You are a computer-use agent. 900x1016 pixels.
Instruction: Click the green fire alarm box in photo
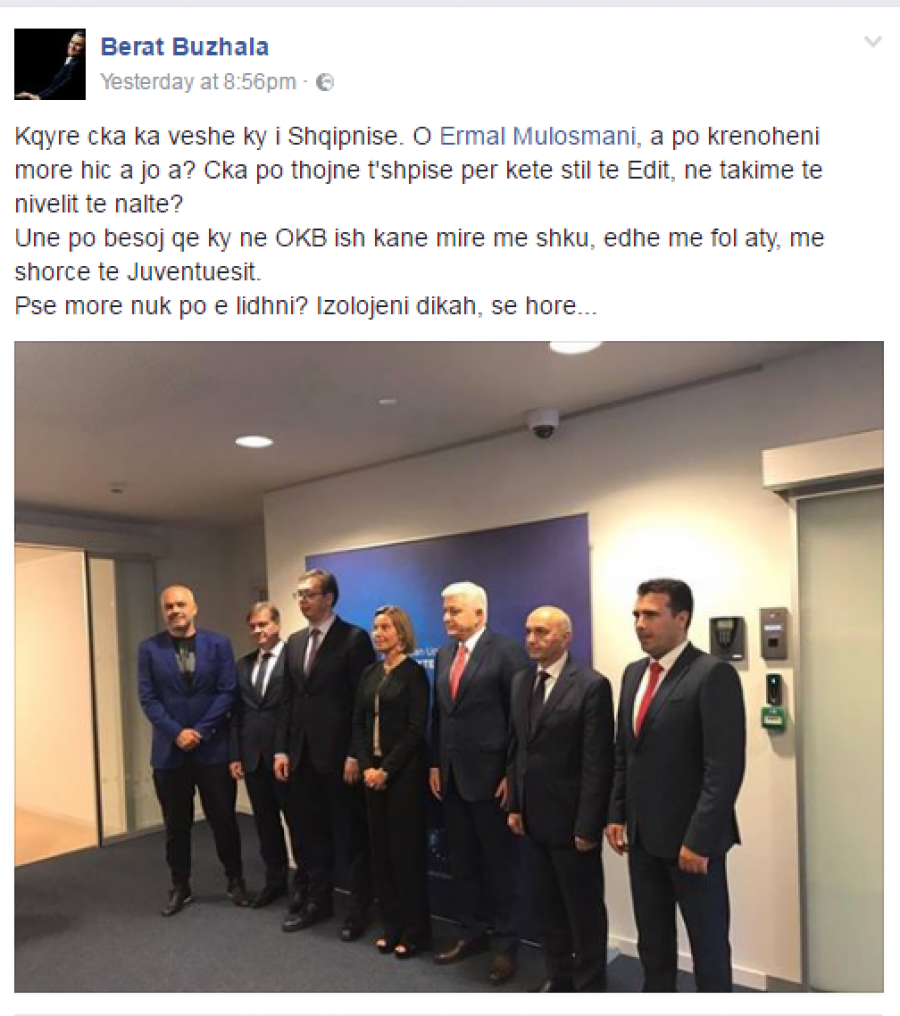pos(774,717)
